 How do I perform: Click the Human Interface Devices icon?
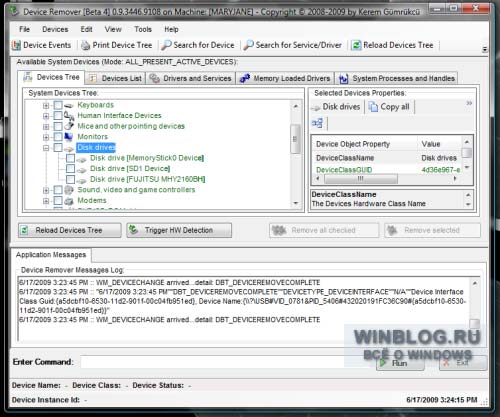point(69,116)
